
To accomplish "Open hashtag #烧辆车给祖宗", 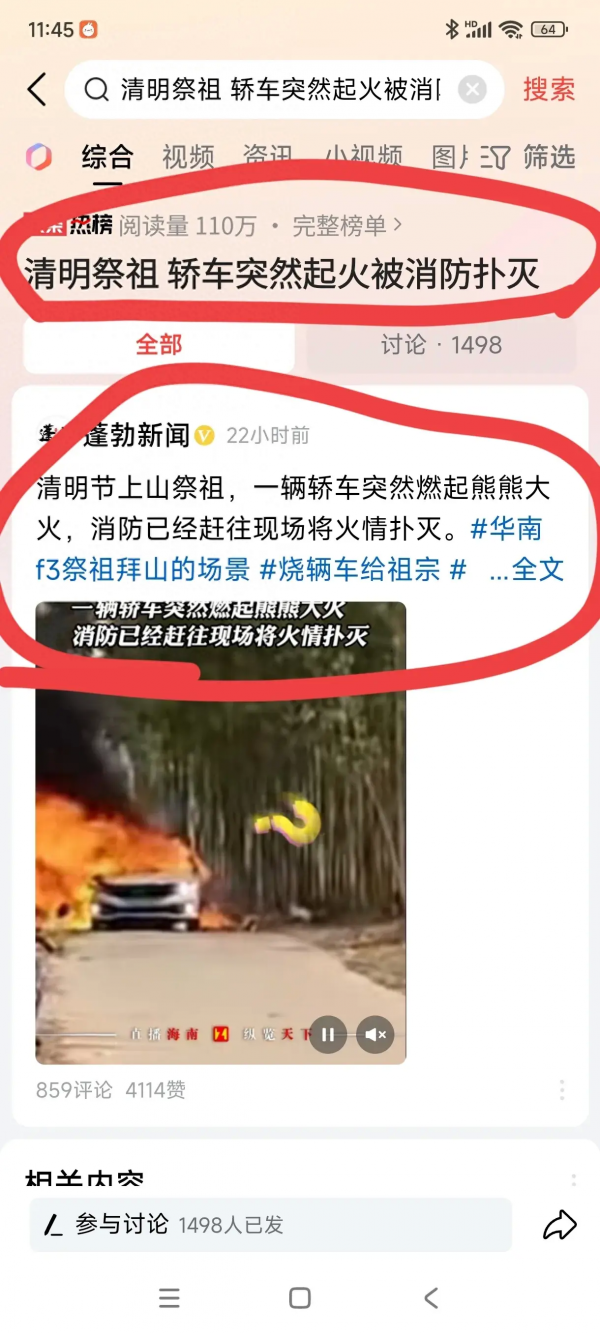I will 350,569.
